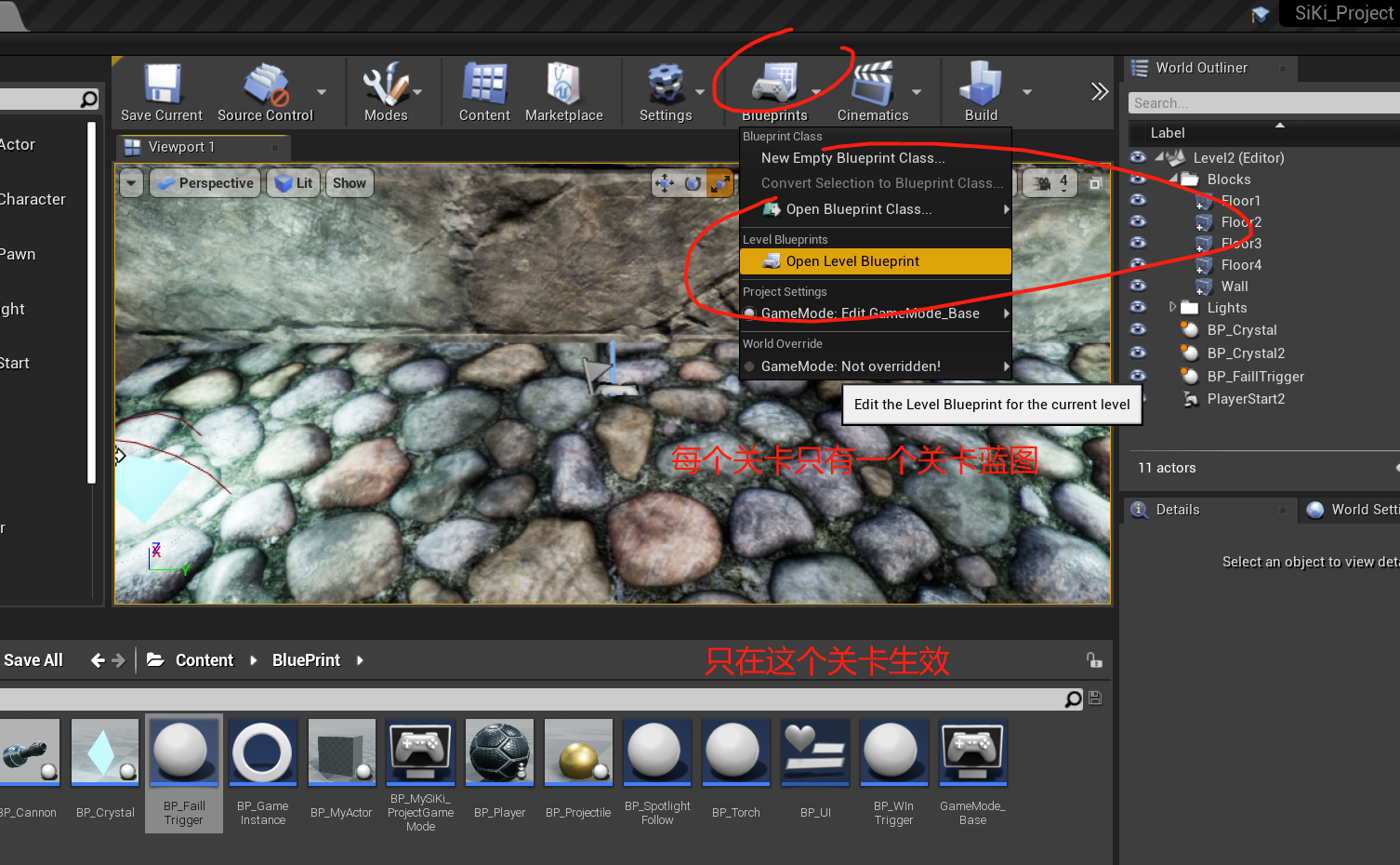Image resolution: width=1400 pixels, height=865 pixels.
Task: Maximize viewport with the restore icon
Action: click(x=1095, y=184)
